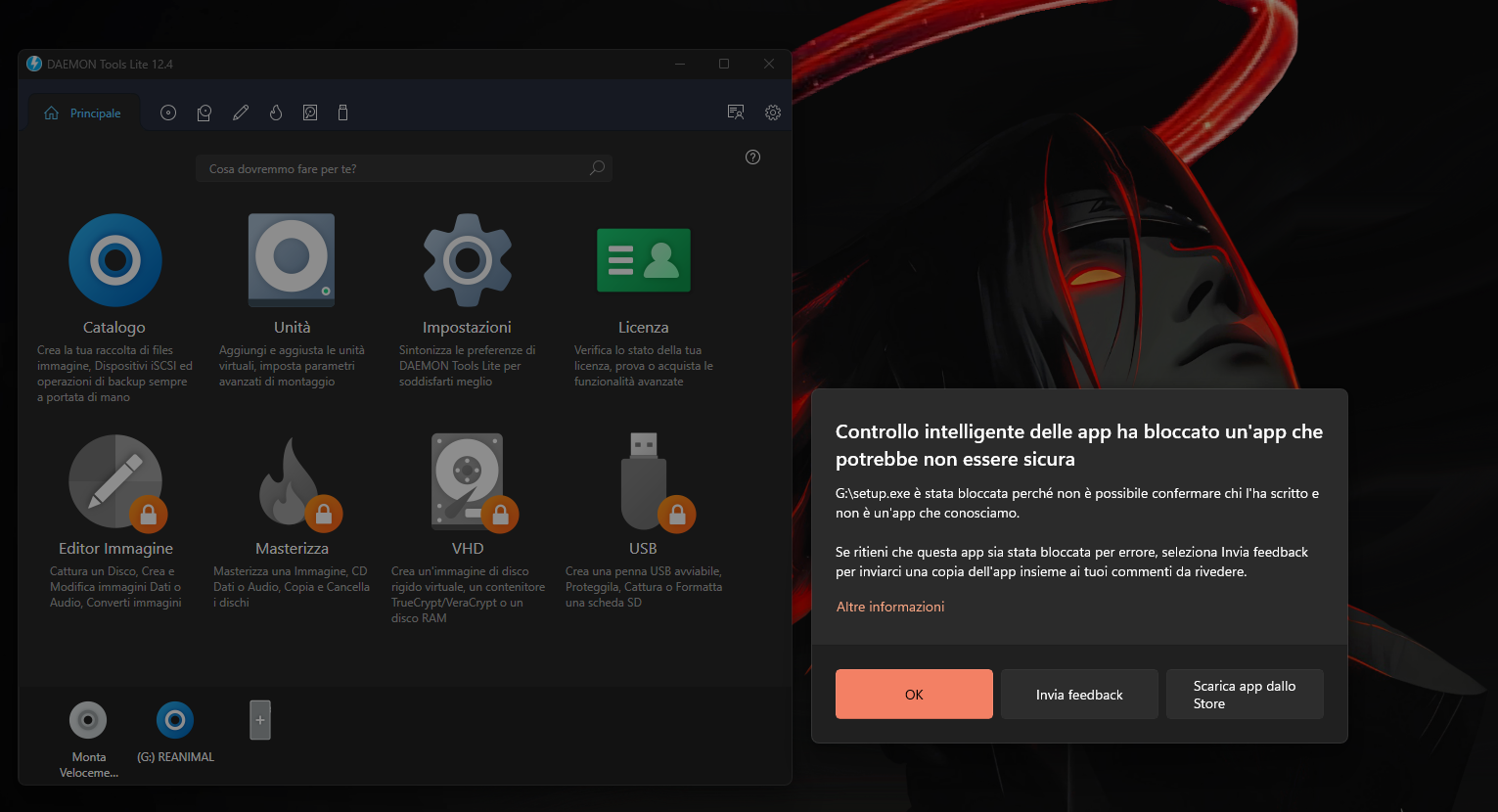
Task: Select the USB stick toolbar icon
Action: (x=342, y=113)
